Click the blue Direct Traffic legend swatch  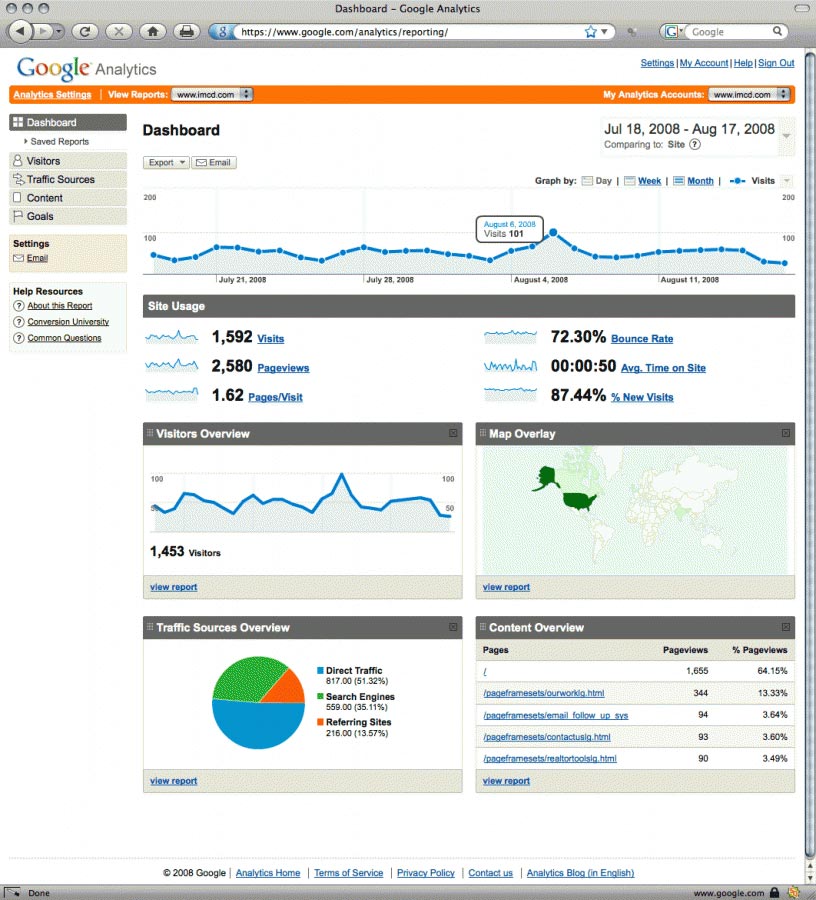coord(320,670)
